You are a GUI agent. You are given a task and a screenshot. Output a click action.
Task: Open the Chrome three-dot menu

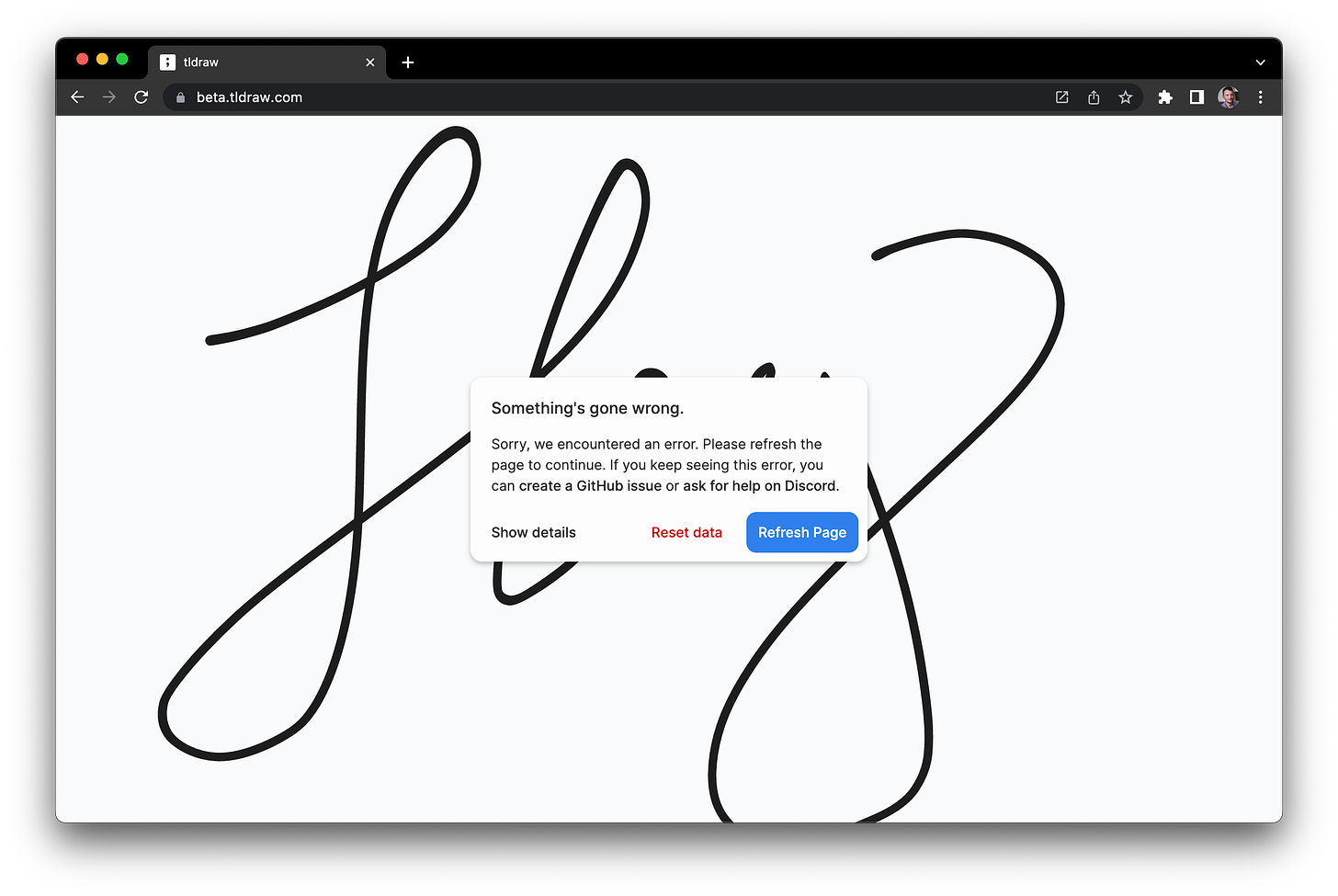point(1261,97)
